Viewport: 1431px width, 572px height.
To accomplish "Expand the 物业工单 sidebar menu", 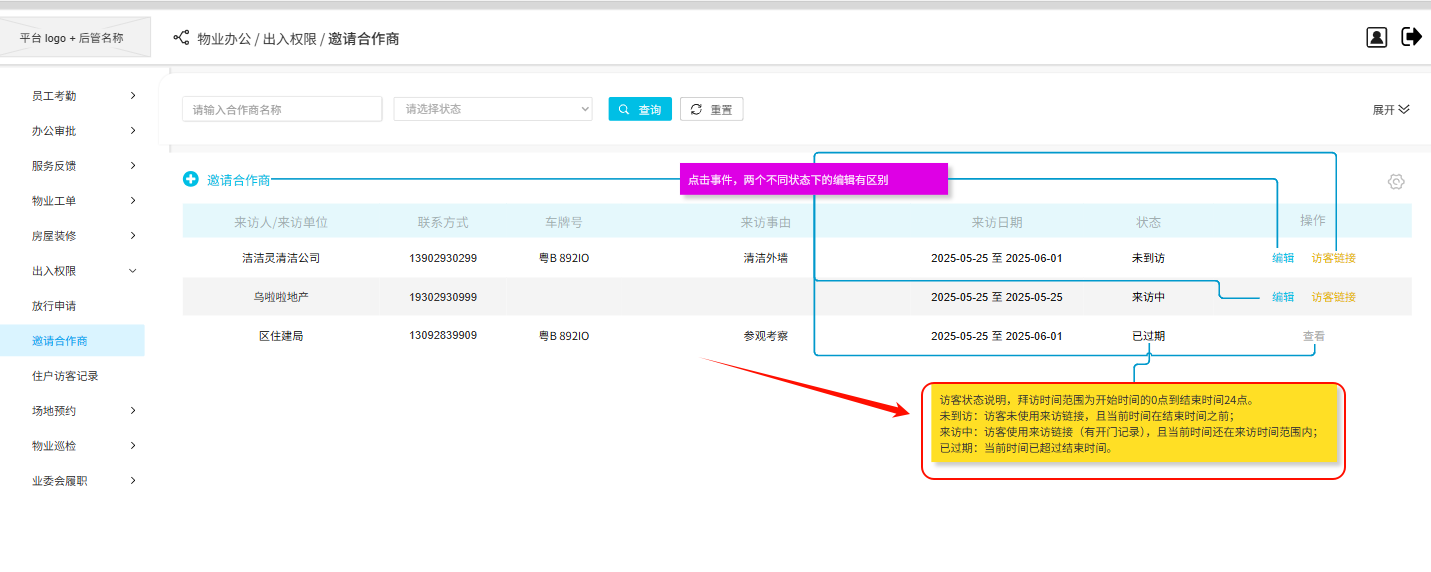I will pos(84,201).
